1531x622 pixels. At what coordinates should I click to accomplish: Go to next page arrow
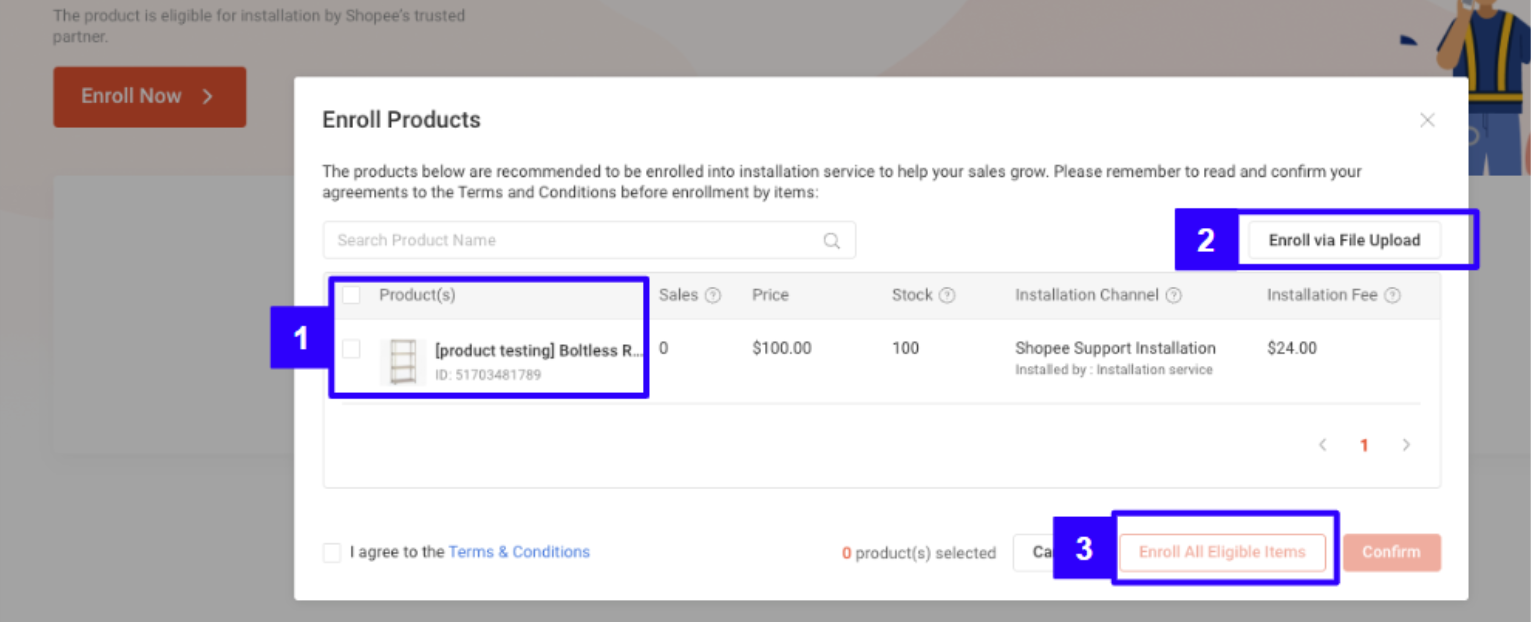(1406, 445)
